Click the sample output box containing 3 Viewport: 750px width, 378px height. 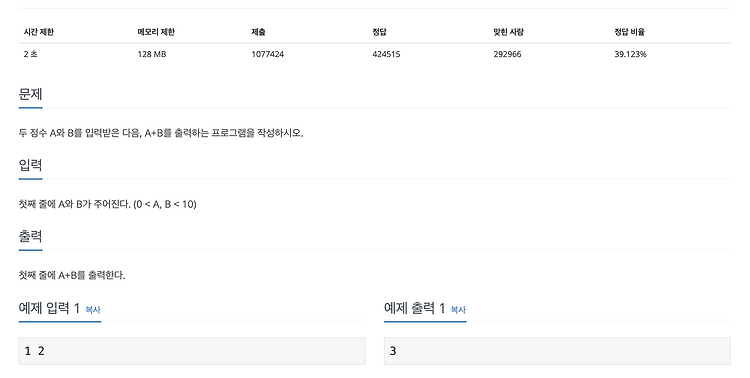(557, 351)
